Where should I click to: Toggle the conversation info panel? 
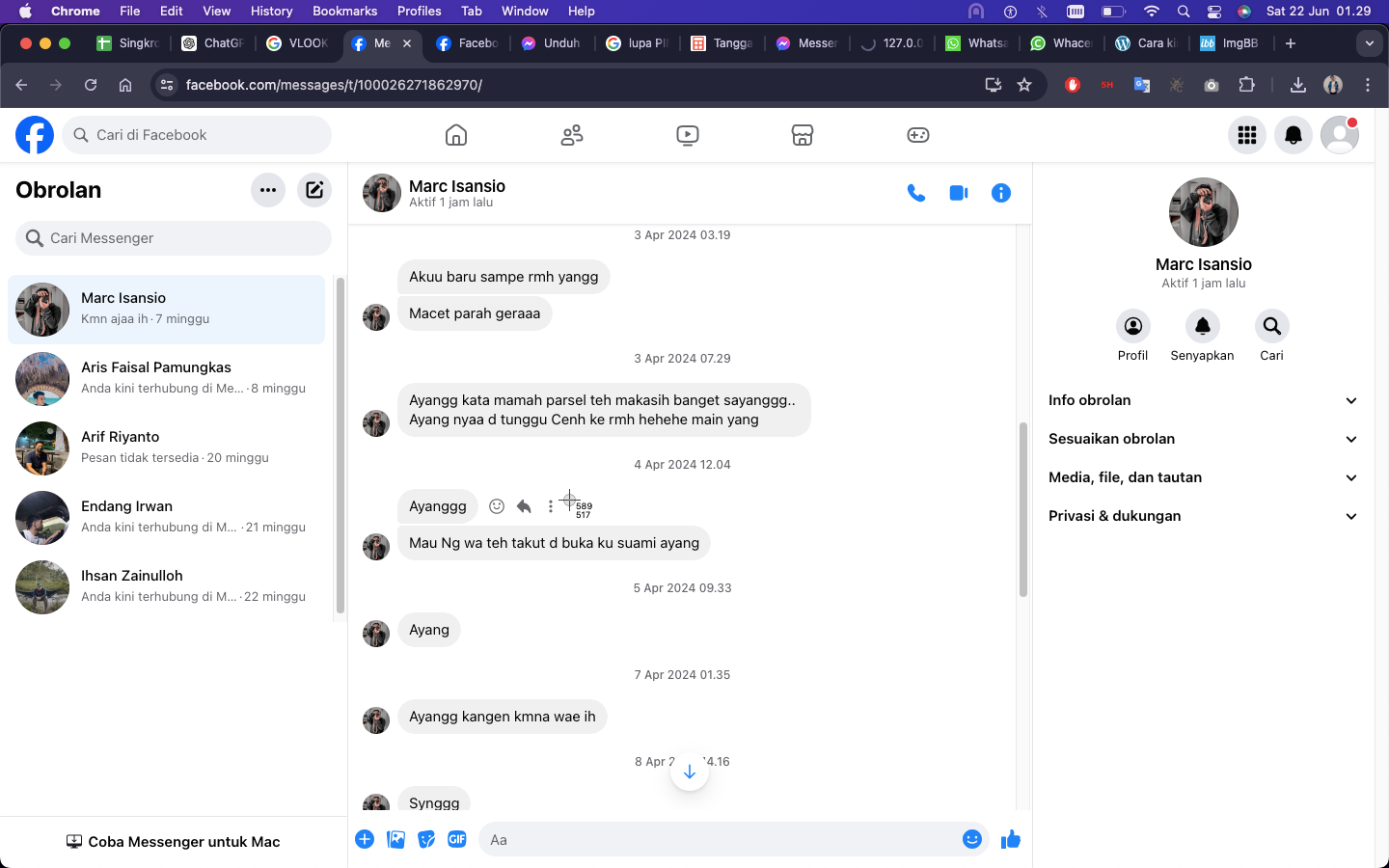[x=1000, y=193]
